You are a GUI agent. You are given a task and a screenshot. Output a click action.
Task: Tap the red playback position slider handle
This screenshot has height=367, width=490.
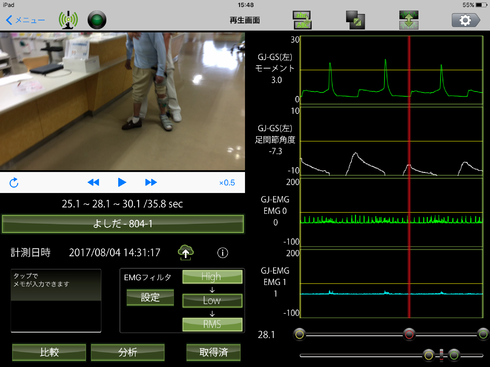click(409, 334)
